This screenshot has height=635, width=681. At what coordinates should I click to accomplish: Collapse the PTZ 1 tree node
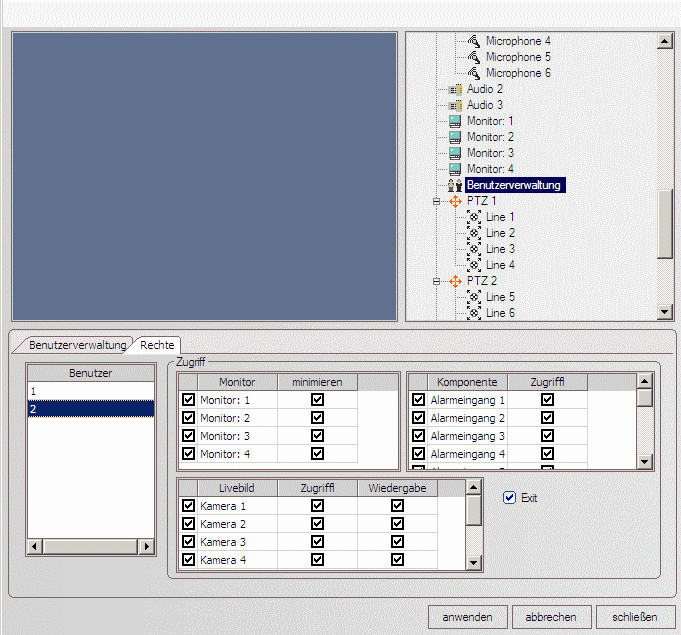(x=436, y=201)
